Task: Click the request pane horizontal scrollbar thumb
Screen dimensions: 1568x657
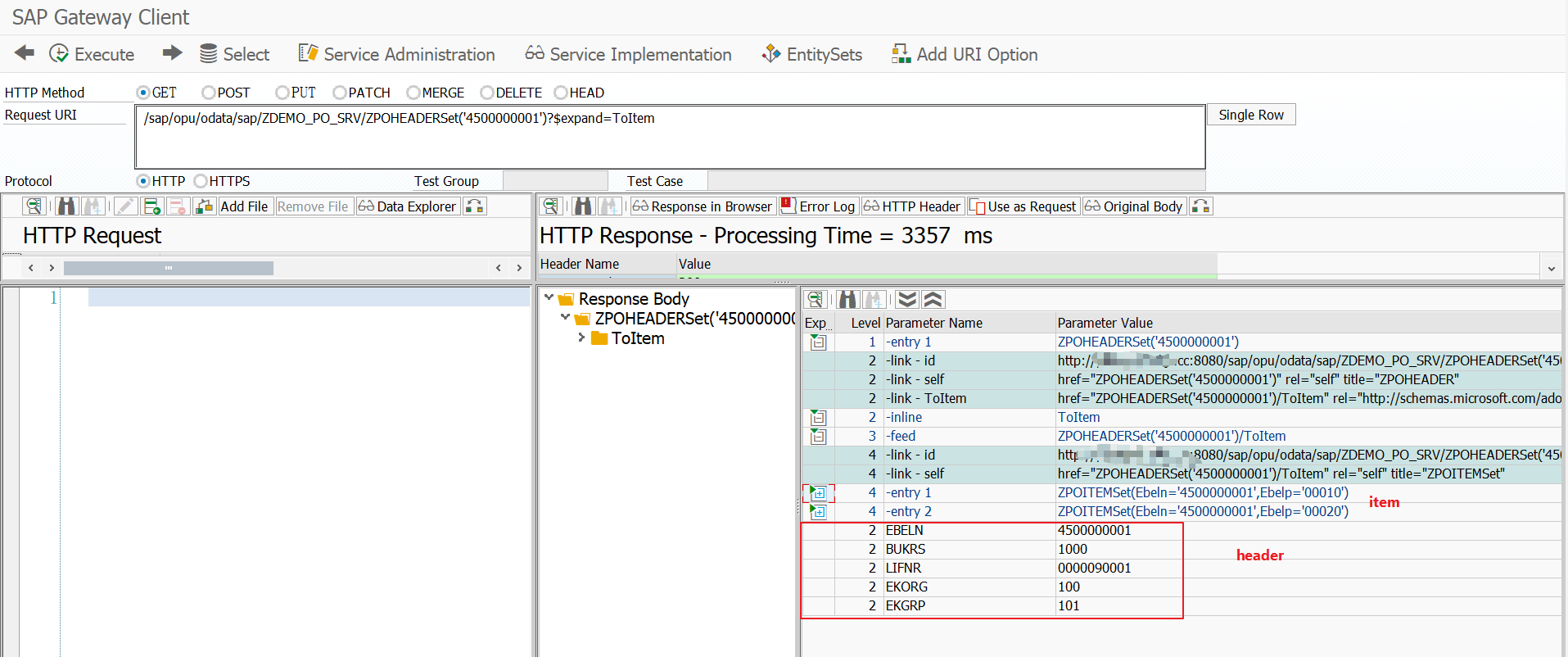Action: pyautogui.click(x=169, y=268)
